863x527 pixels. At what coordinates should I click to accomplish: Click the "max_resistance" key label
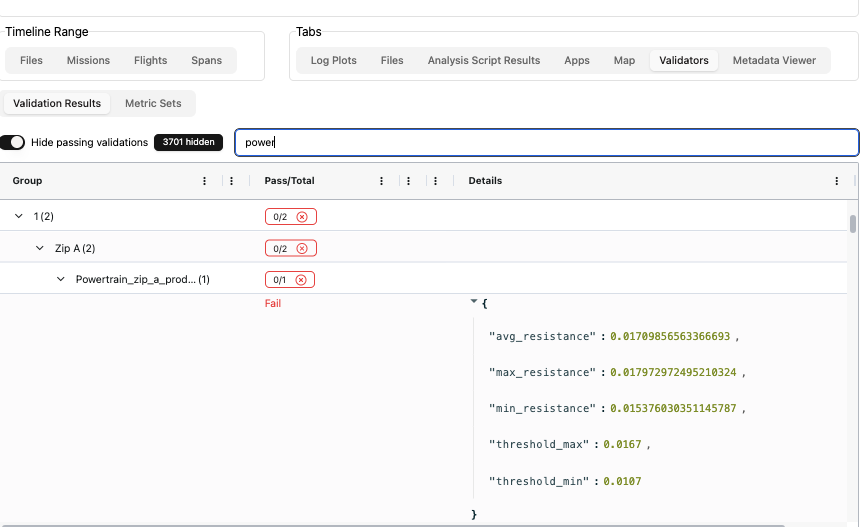[x=542, y=372]
